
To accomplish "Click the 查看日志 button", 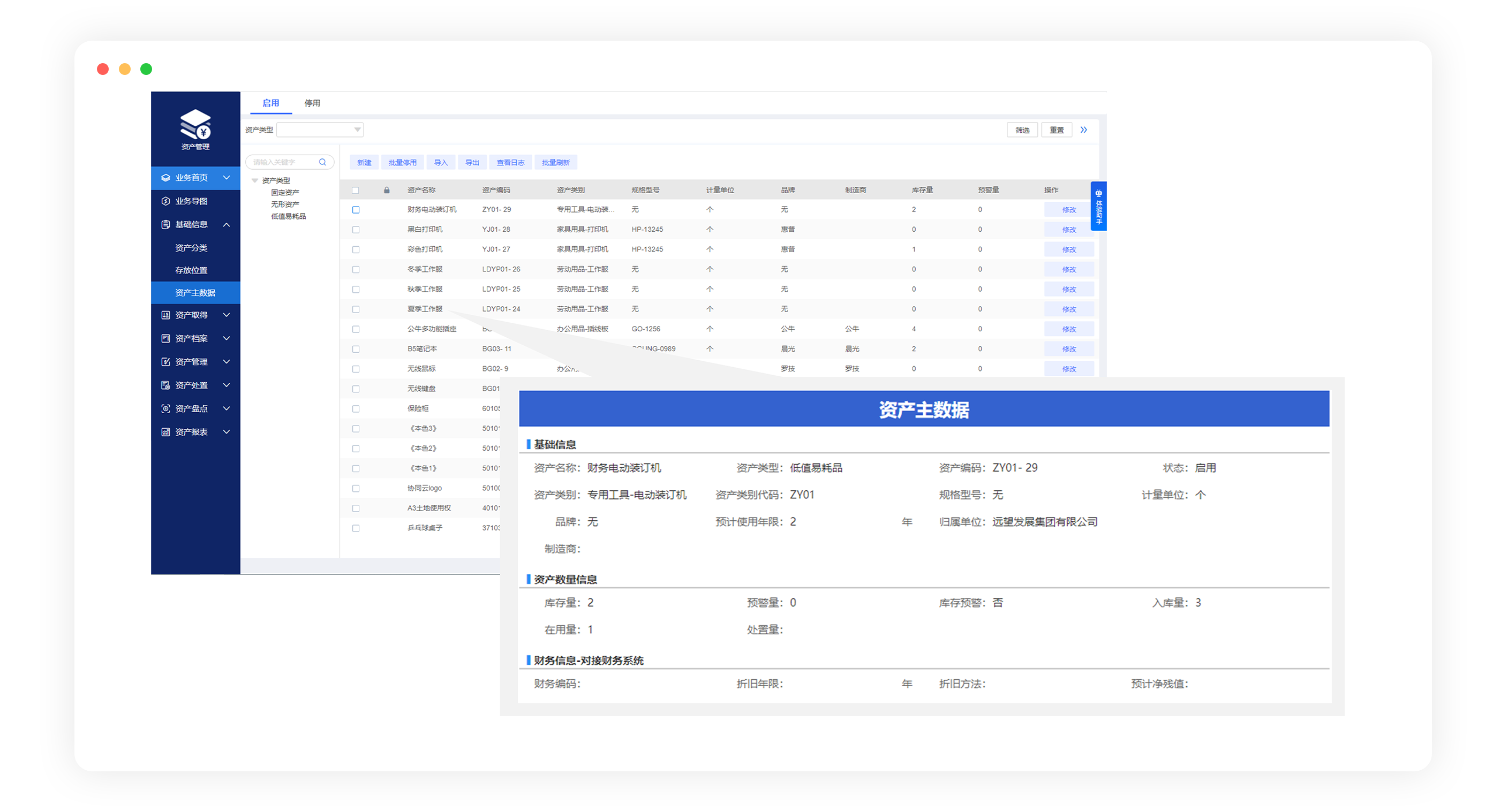I will tap(510, 163).
